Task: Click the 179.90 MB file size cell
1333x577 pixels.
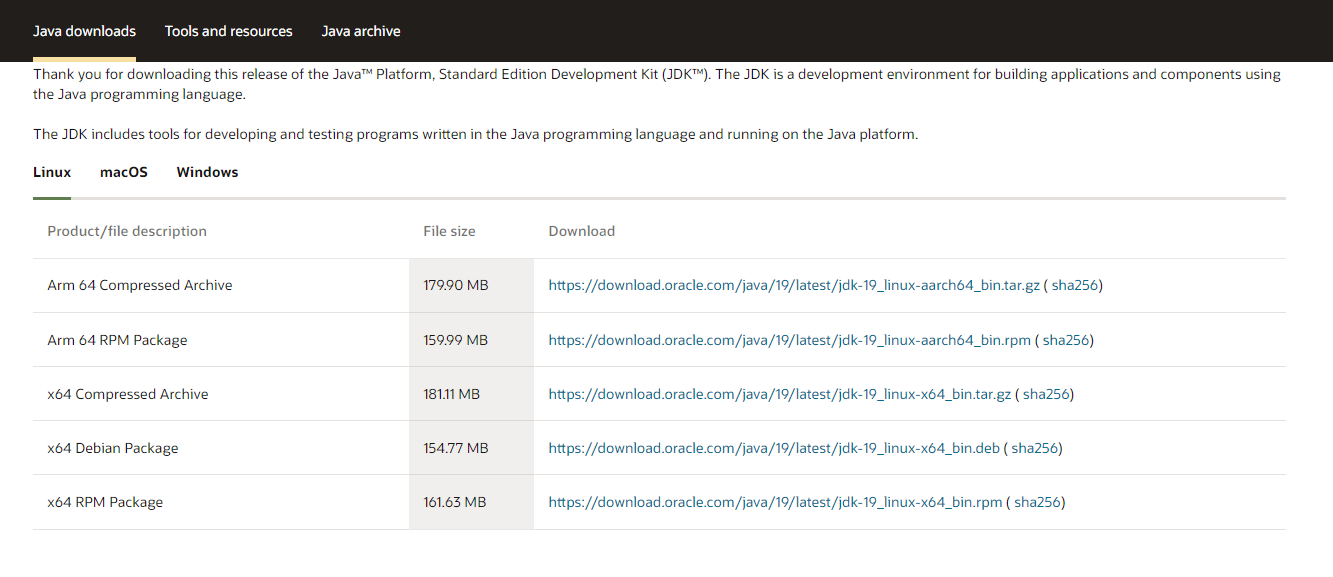Action: [471, 286]
